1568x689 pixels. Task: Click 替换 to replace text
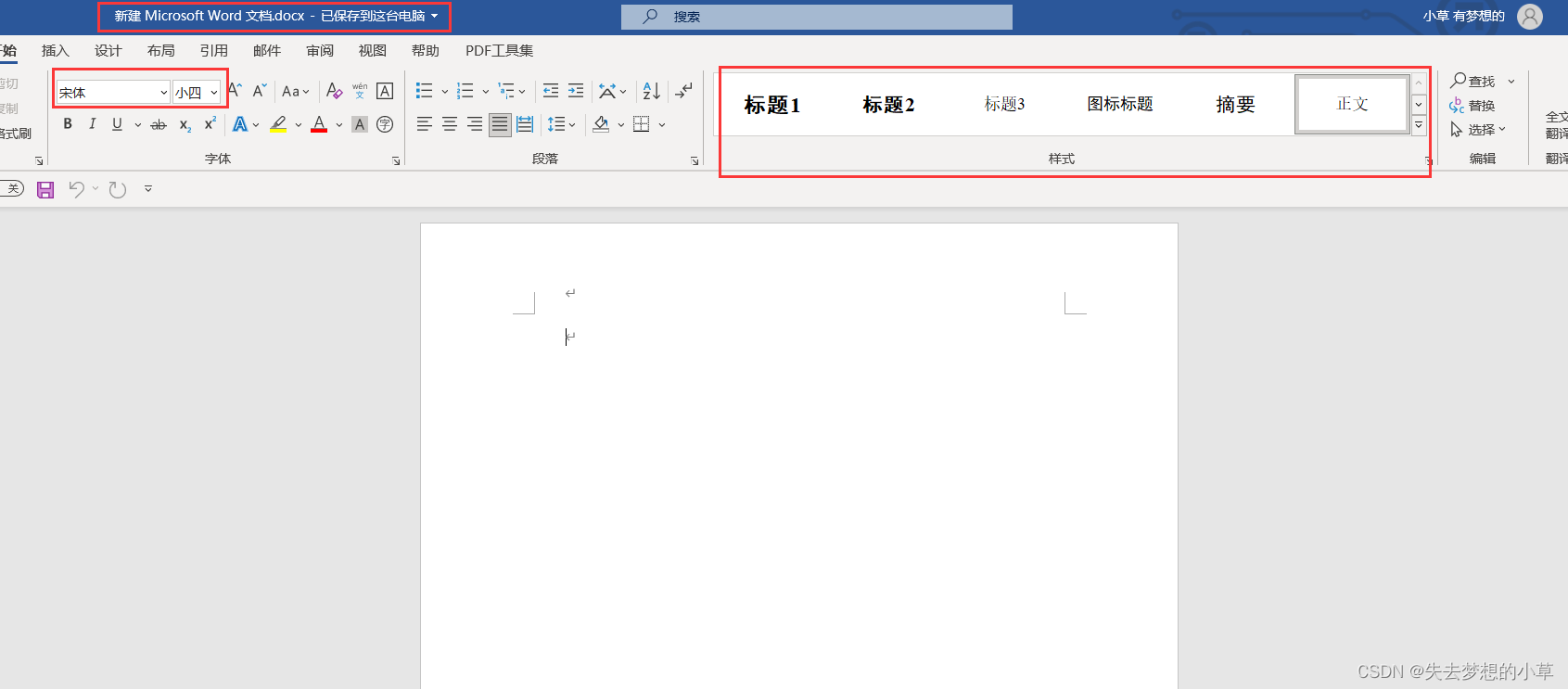(x=1472, y=106)
